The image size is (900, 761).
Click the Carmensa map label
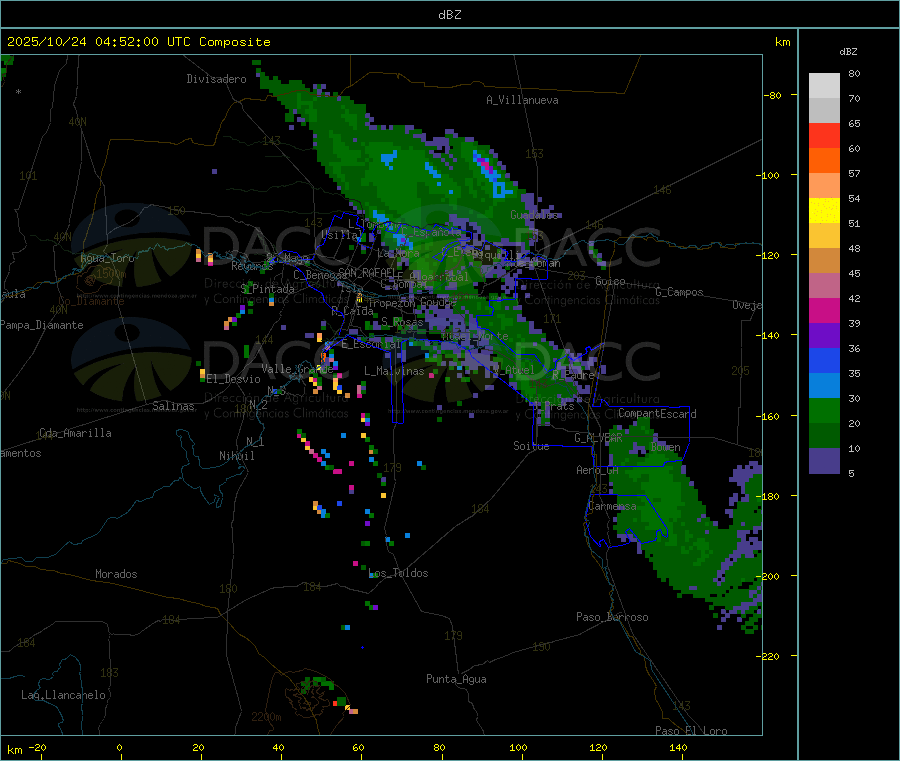[612, 506]
